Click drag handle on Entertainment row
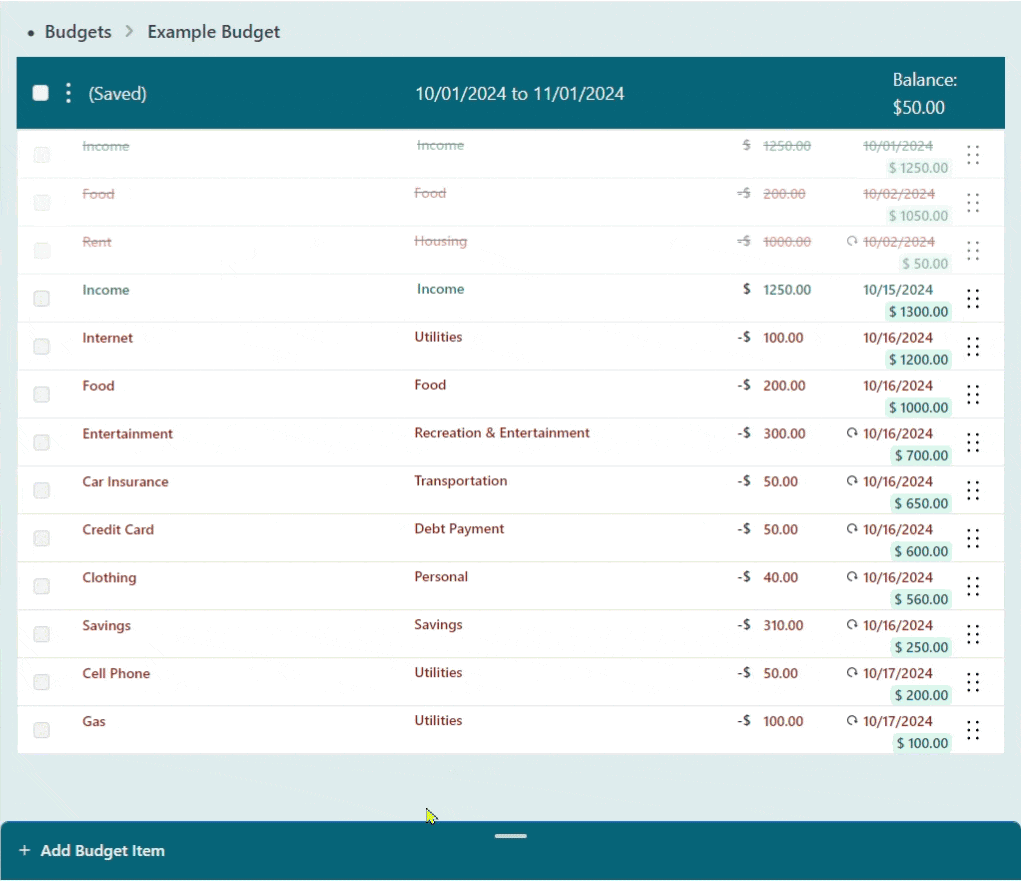This screenshot has width=1021, height=881. point(972,443)
